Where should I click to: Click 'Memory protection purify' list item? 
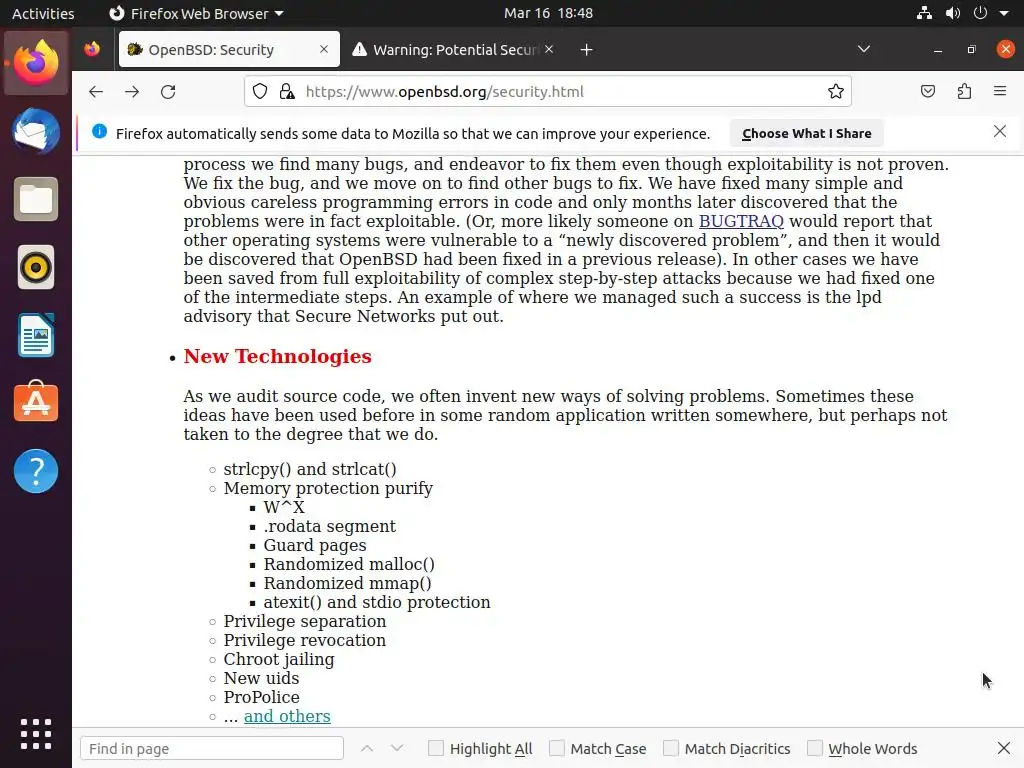click(x=328, y=488)
